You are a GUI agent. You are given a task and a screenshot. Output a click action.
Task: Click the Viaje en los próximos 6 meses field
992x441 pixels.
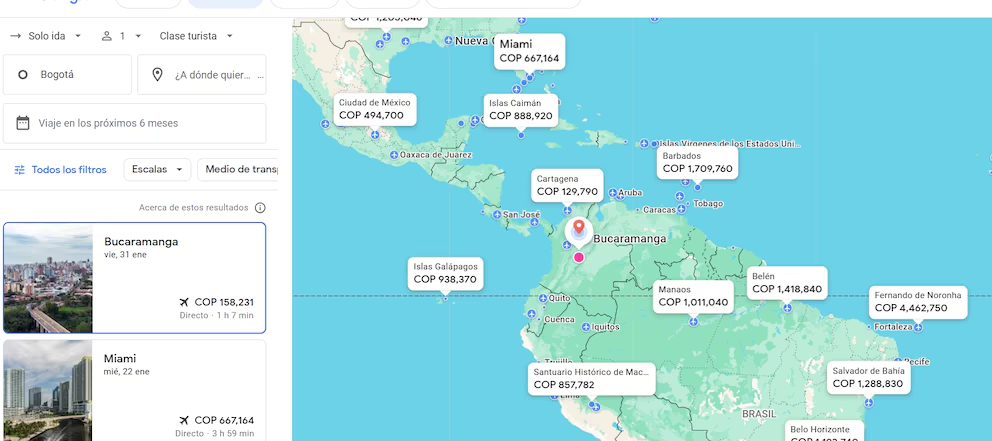[x=134, y=123]
